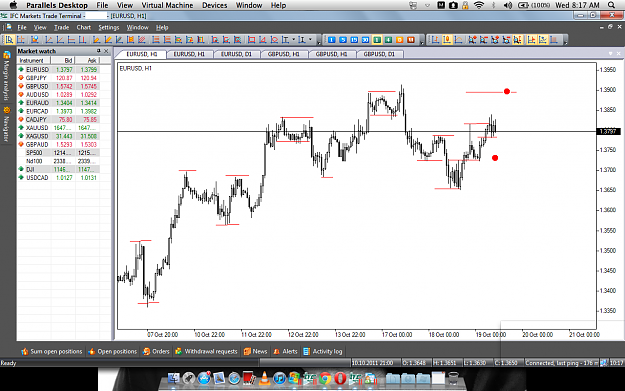625x391 pixels.
Task: Open Devices menu in macOS bar
Action: click(214, 5)
